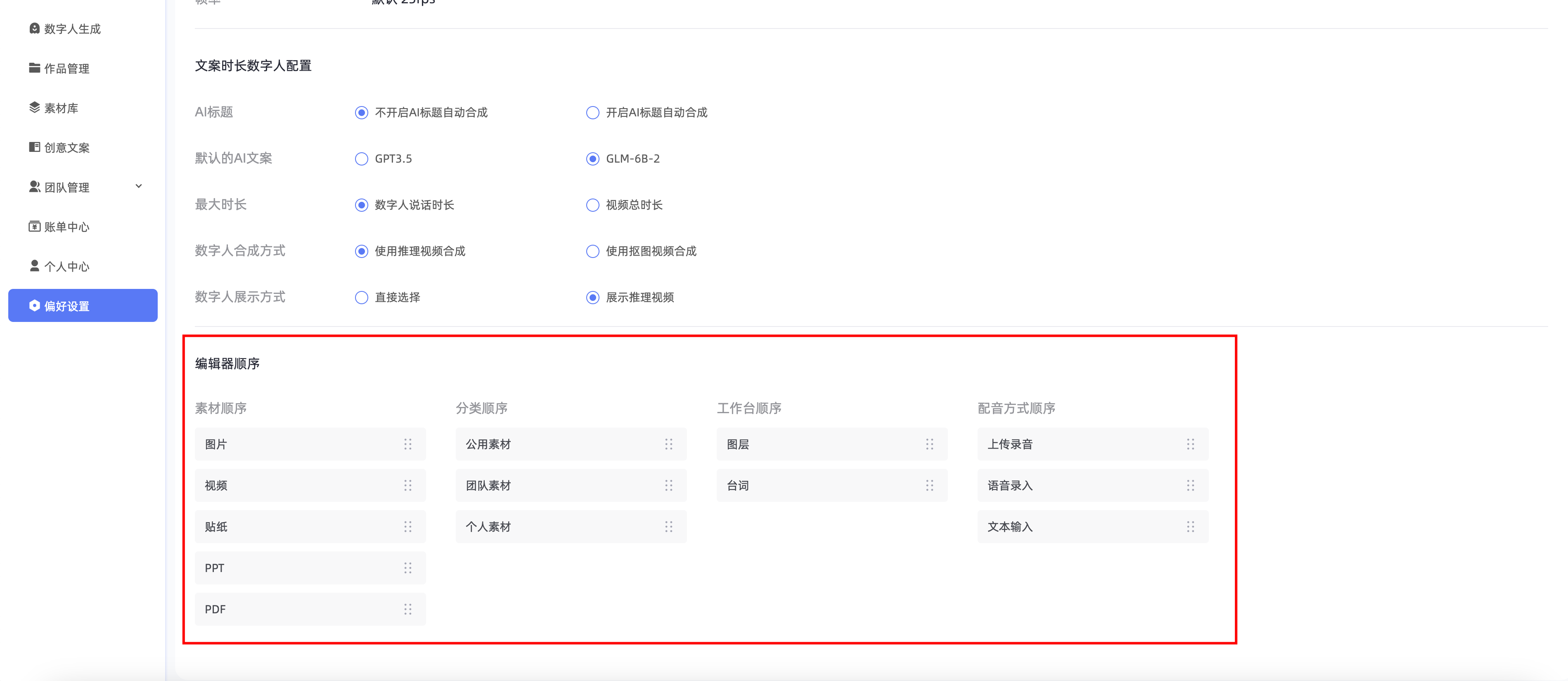Grab the drag handle for 视频
This screenshot has width=1568, height=681.
coord(408,486)
